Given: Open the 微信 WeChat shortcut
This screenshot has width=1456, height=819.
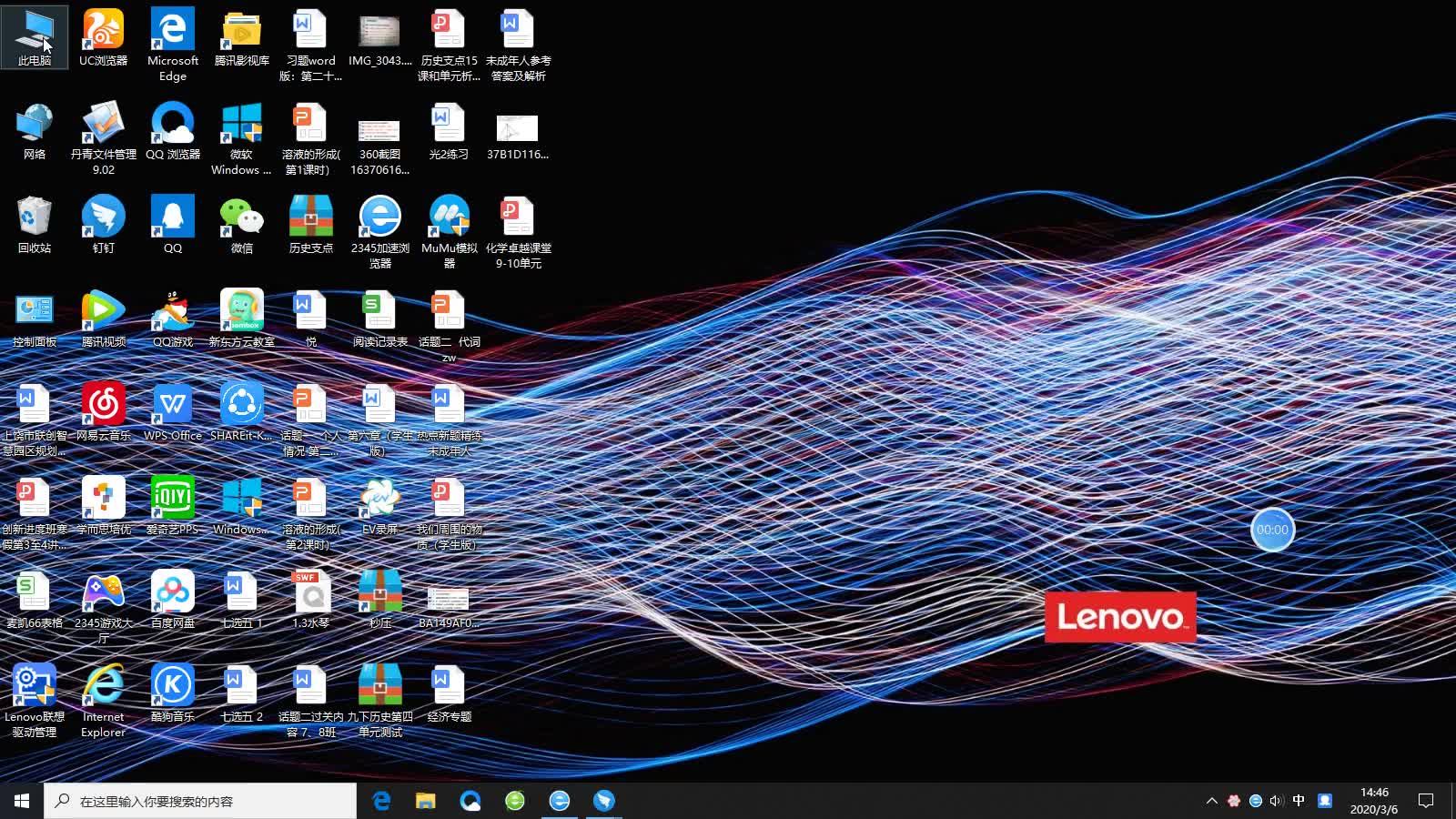Looking at the screenshot, I should click(x=242, y=225).
